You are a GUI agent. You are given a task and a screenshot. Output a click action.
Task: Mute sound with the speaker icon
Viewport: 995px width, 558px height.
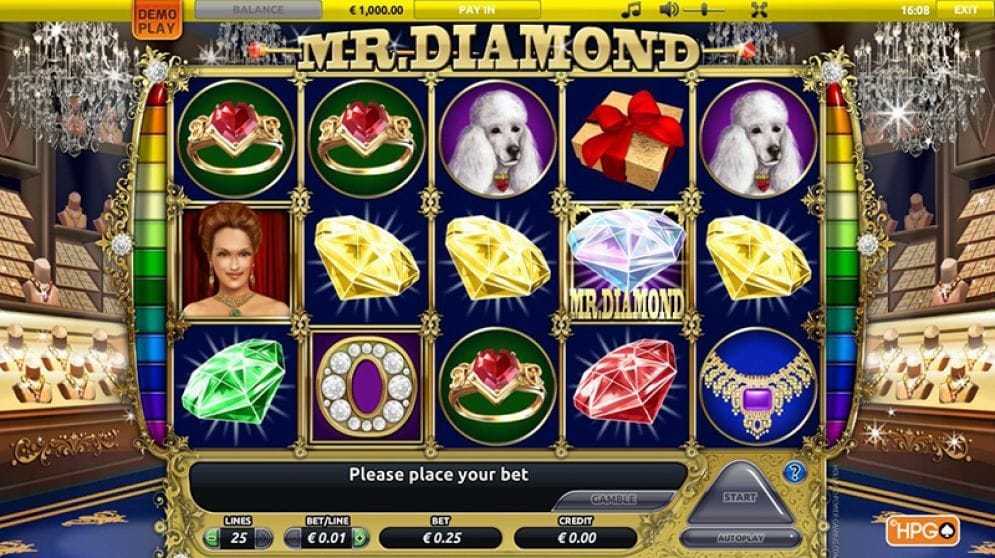coord(668,10)
